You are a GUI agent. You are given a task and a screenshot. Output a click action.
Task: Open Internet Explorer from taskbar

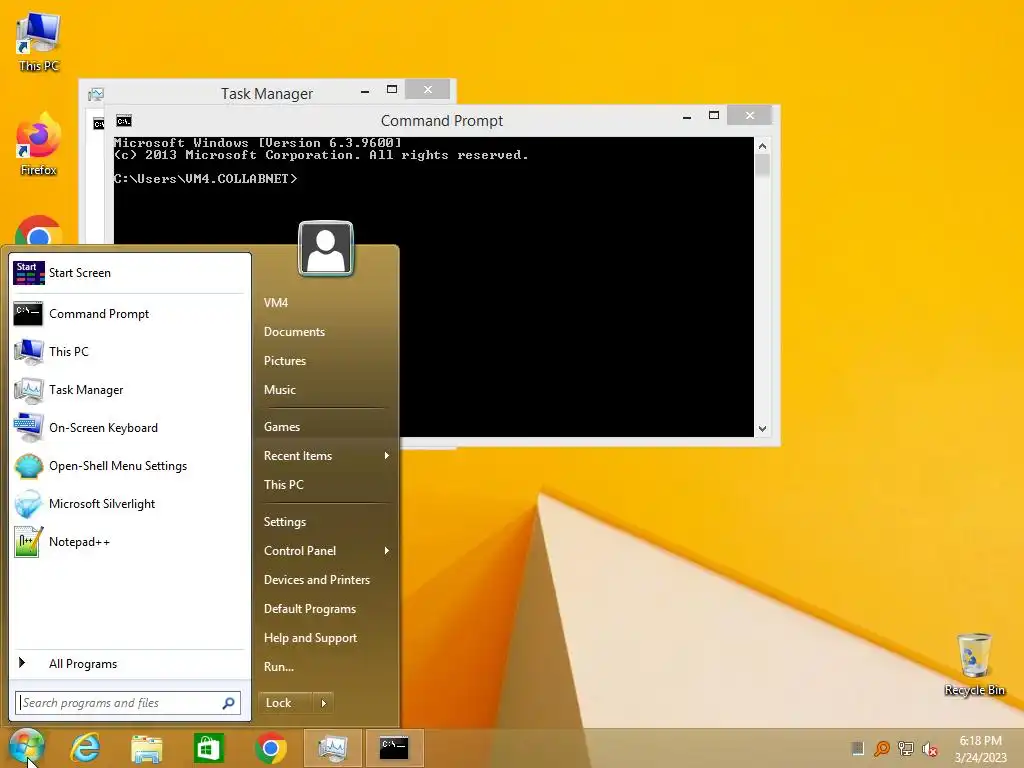click(x=86, y=748)
